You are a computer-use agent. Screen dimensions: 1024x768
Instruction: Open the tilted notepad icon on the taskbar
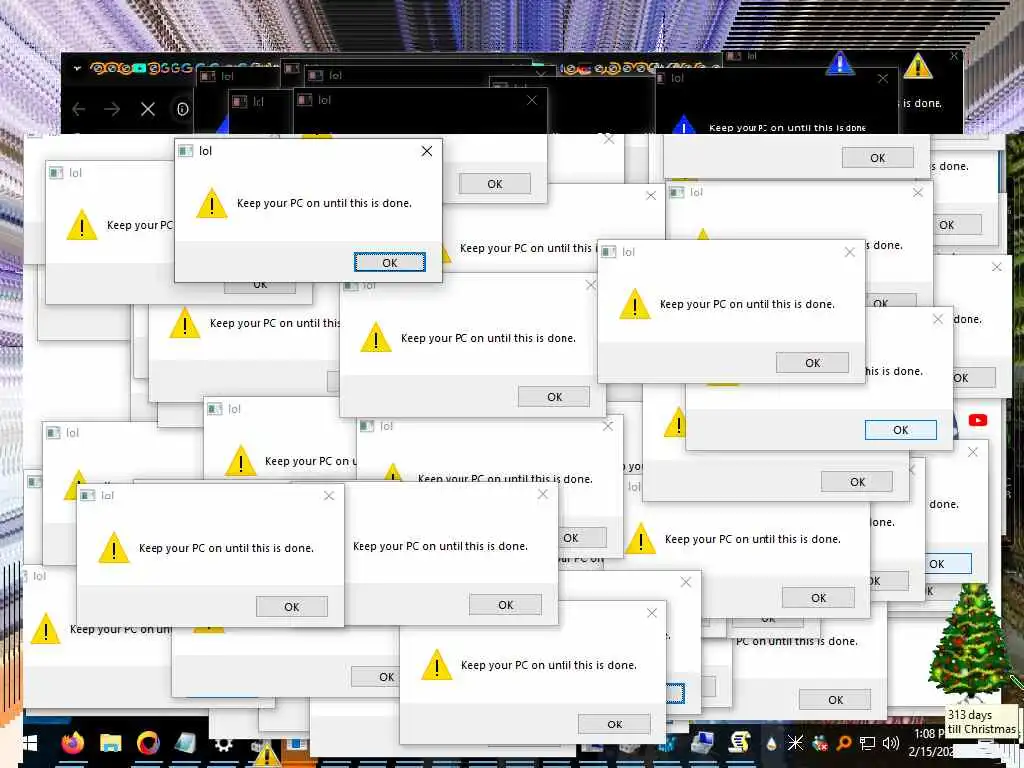(x=185, y=743)
